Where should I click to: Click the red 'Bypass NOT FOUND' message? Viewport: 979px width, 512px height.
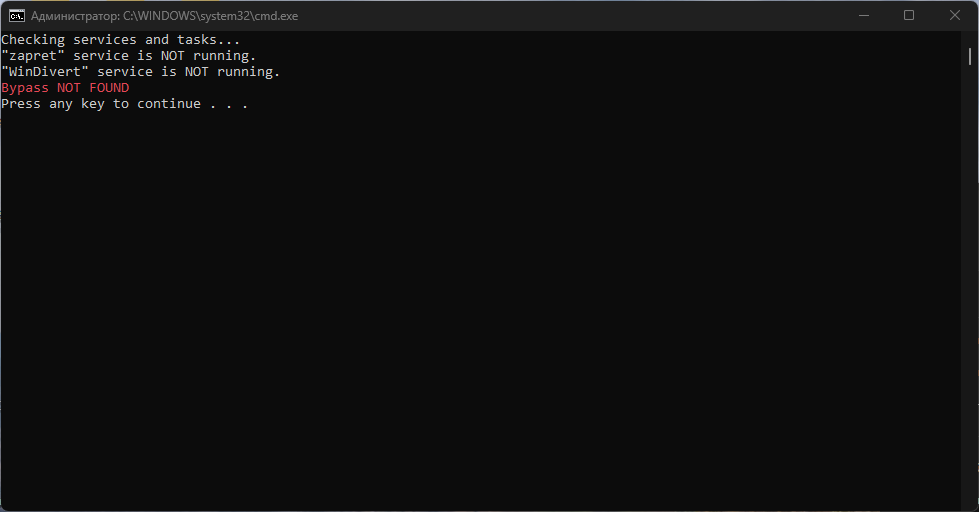[65, 88]
